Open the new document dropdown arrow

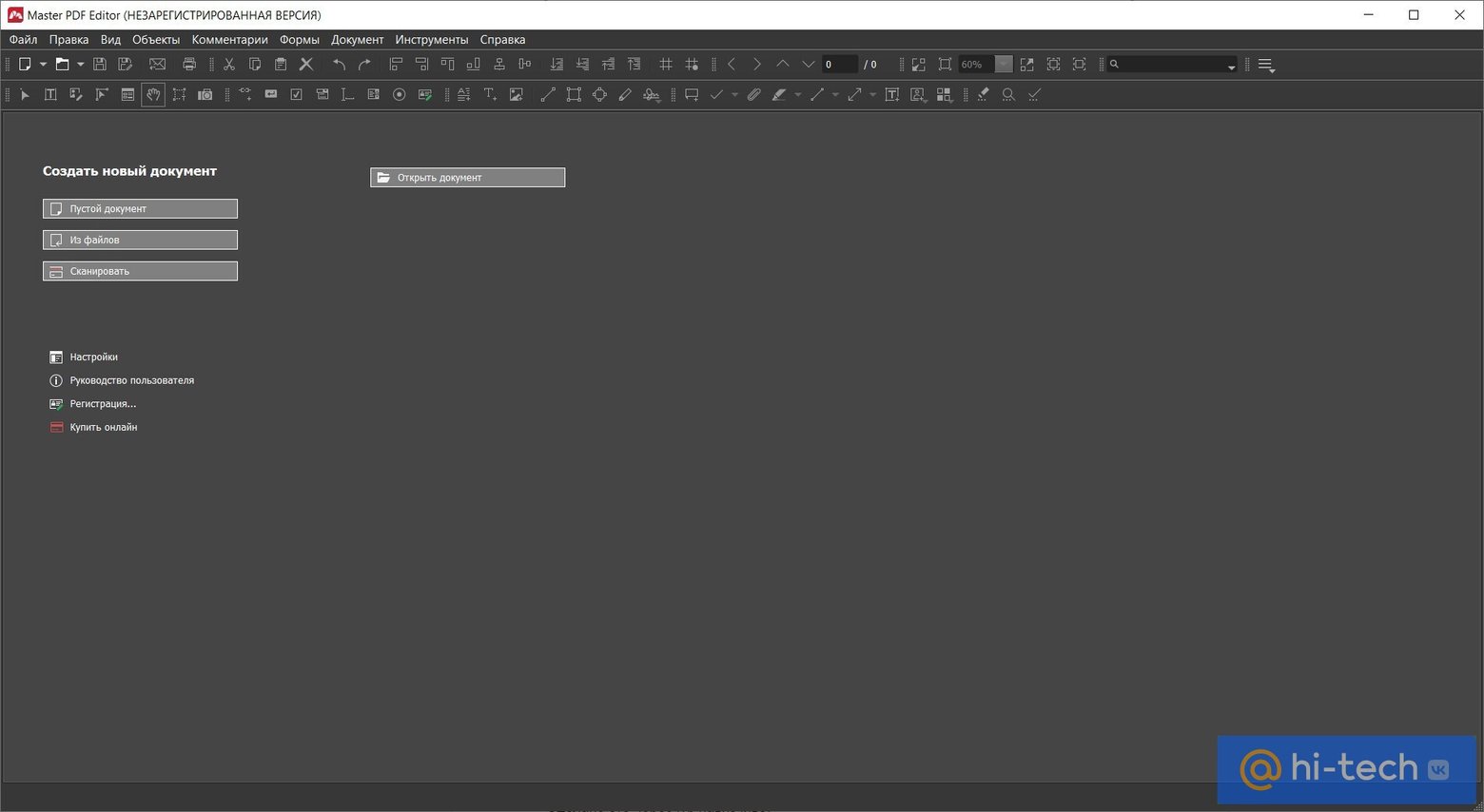(43, 65)
